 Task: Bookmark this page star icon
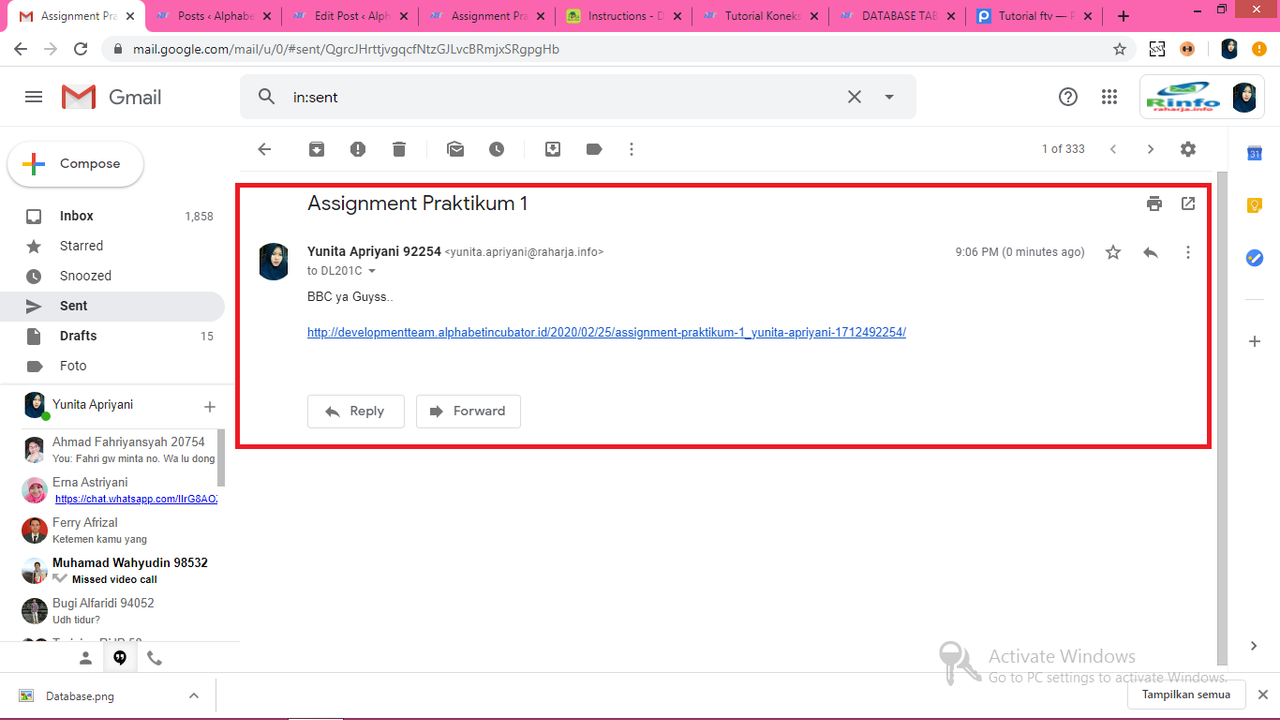pos(1120,49)
